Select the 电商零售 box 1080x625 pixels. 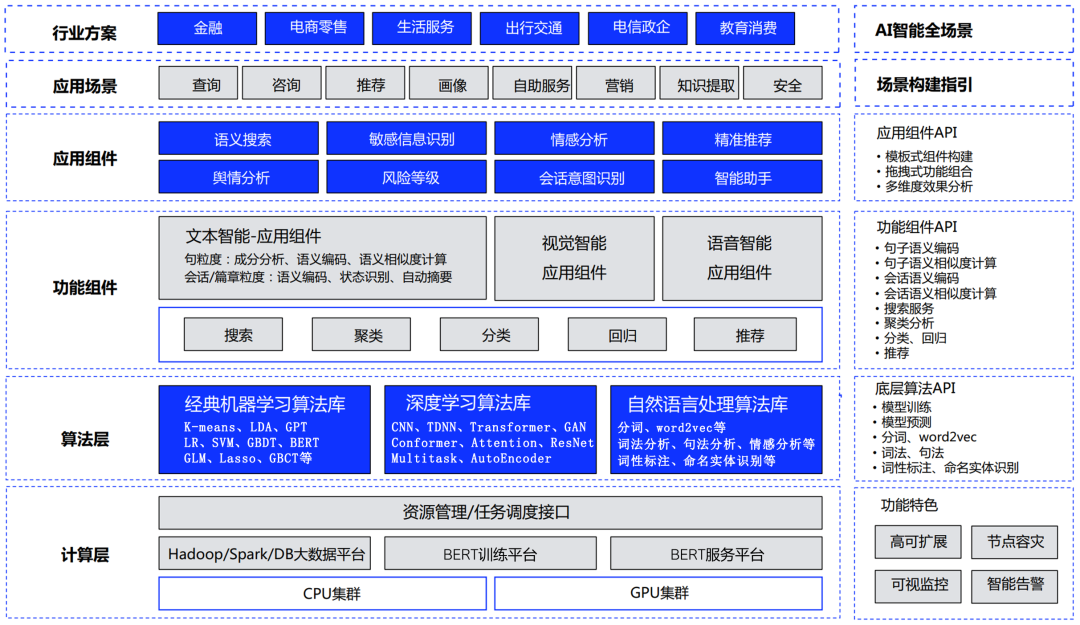(x=315, y=28)
